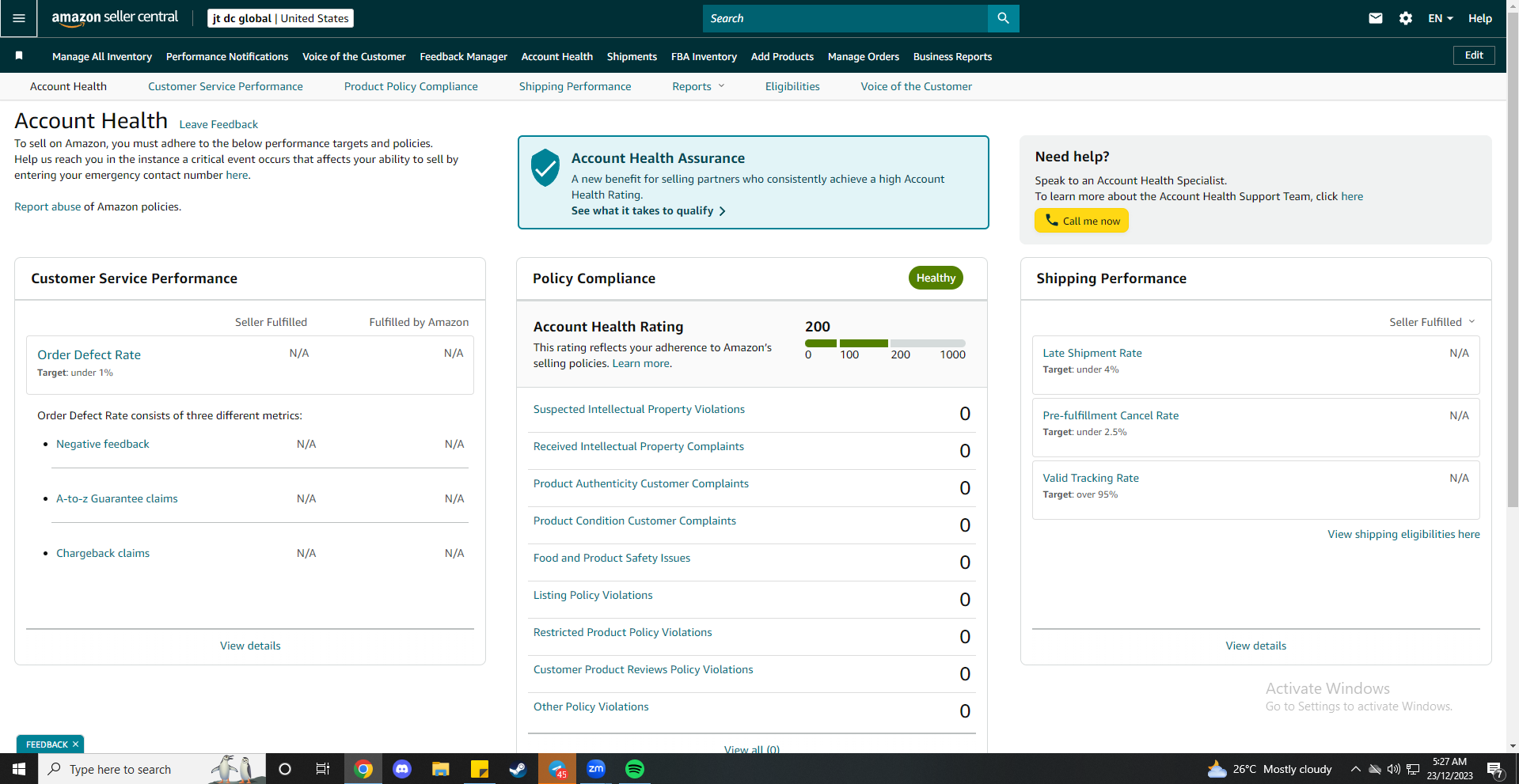The width and height of the screenshot is (1519, 784).
Task: Open Discord from taskbar
Action: click(402, 769)
